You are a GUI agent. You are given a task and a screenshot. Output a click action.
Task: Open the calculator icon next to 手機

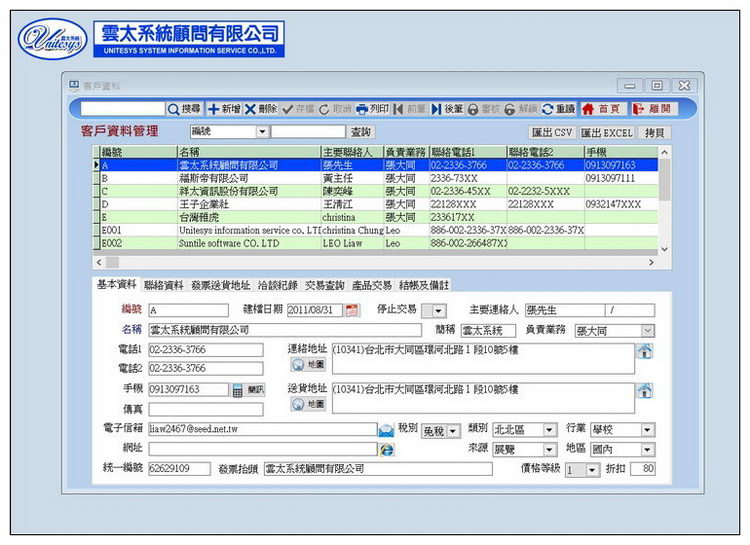(238, 390)
